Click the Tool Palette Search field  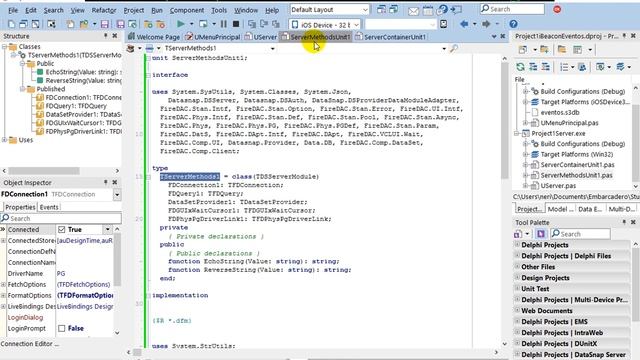coord(580,234)
